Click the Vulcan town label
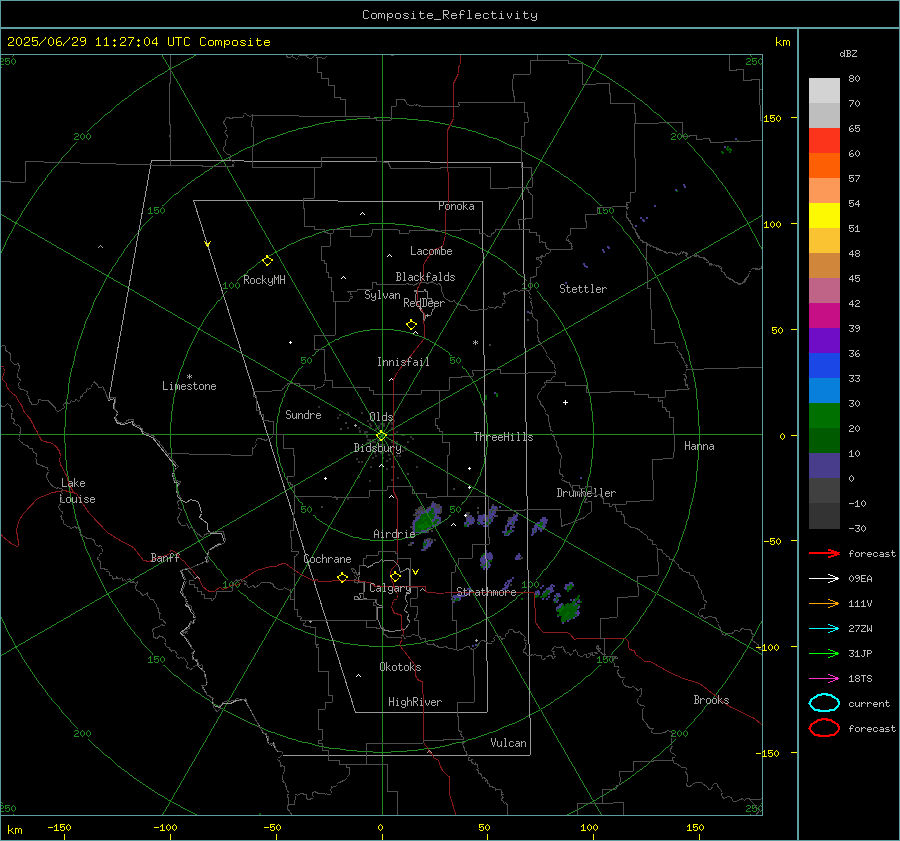Image resolution: width=900 pixels, height=841 pixels. [x=509, y=743]
